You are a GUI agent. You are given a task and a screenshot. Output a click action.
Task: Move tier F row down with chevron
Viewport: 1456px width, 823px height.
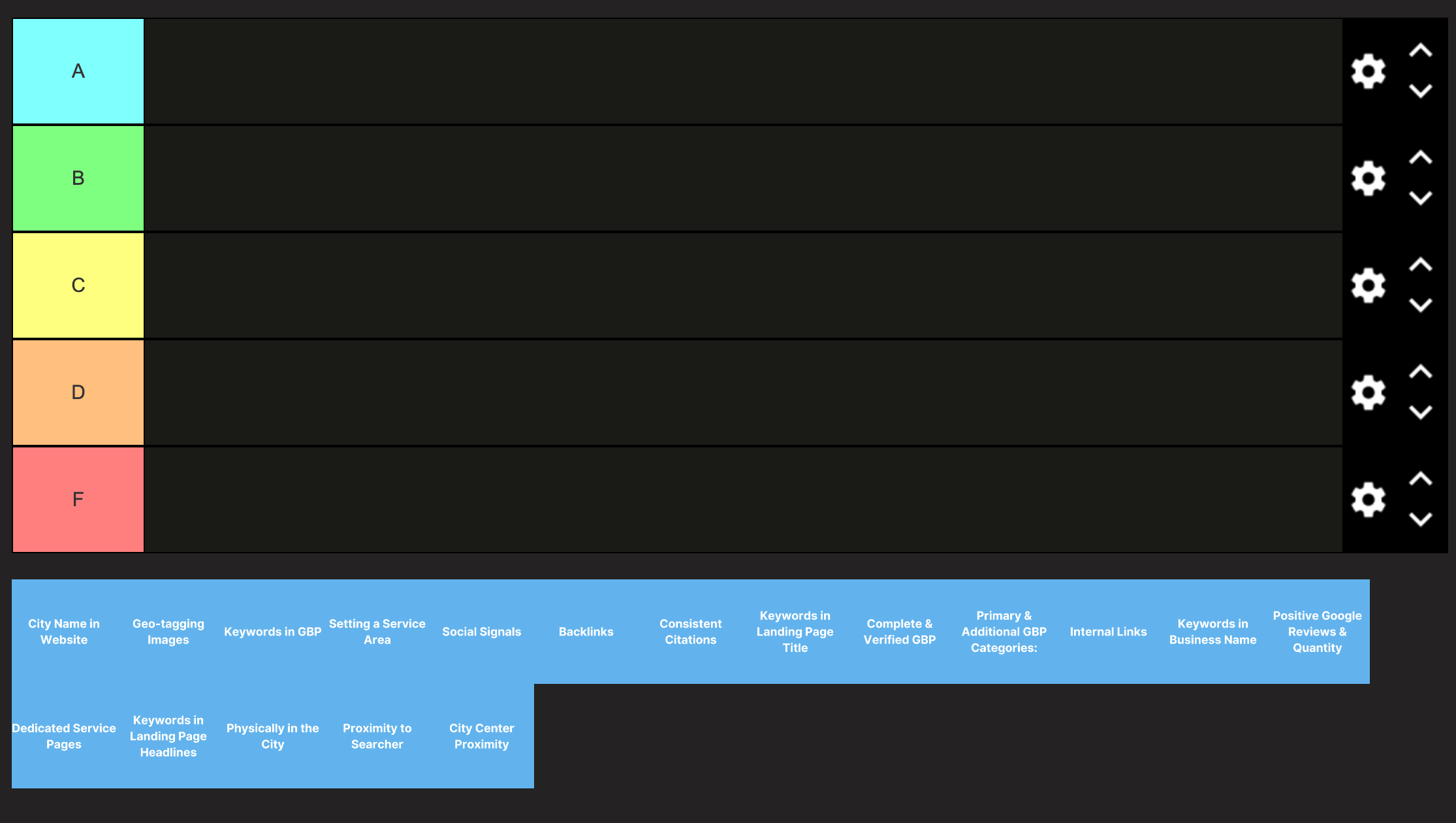point(1420,519)
